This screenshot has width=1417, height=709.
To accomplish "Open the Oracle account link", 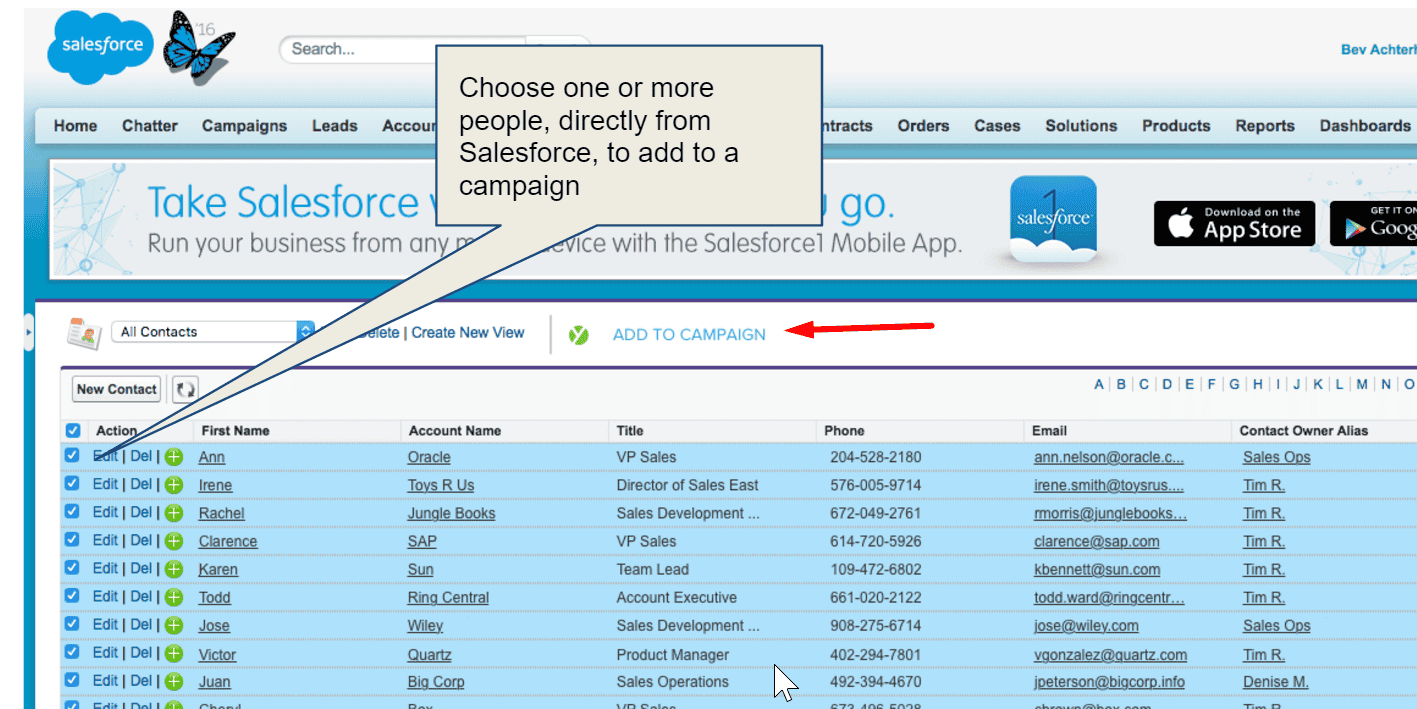I will click(429, 457).
